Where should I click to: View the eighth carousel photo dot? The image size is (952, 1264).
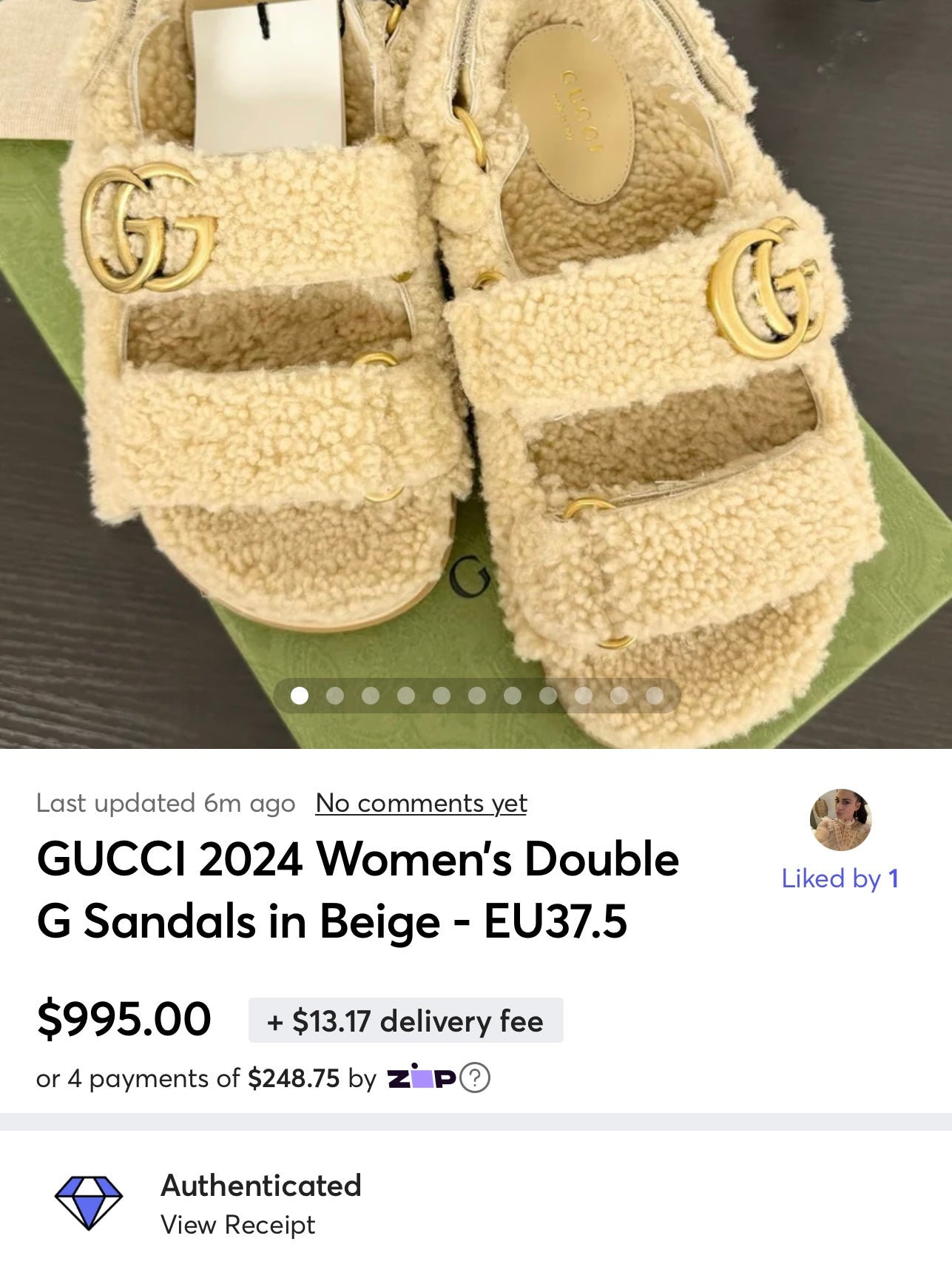(x=548, y=696)
